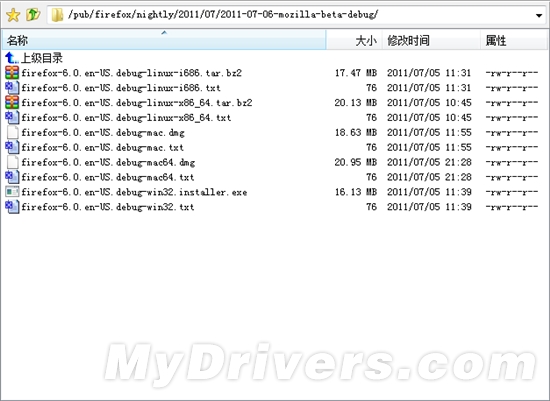The image size is (550, 401).
Task: Click text file icon of debug-linux-i686.txt
Action: pyautogui.click(x=12, y=88)
